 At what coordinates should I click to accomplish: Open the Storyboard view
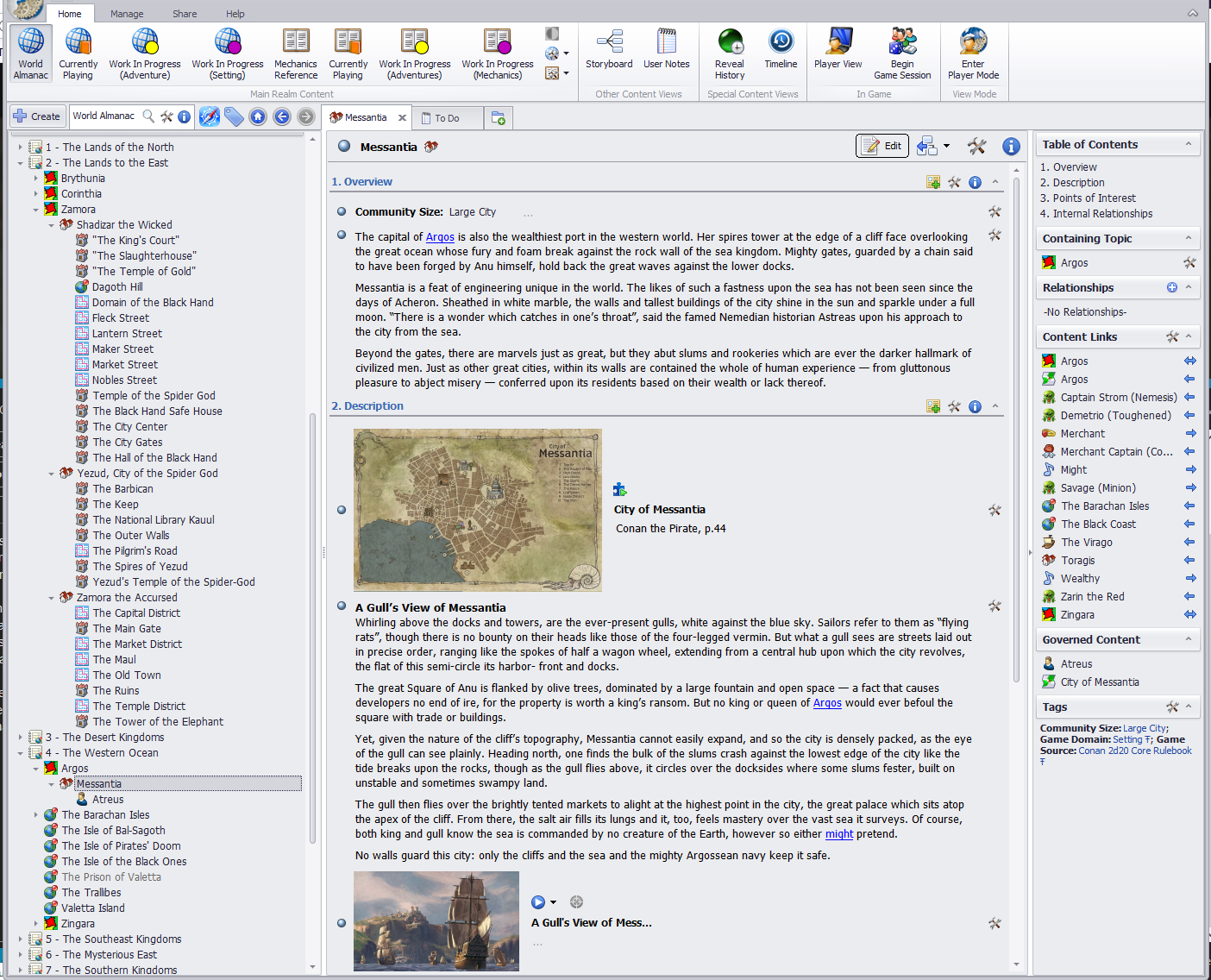click(609, 50)
